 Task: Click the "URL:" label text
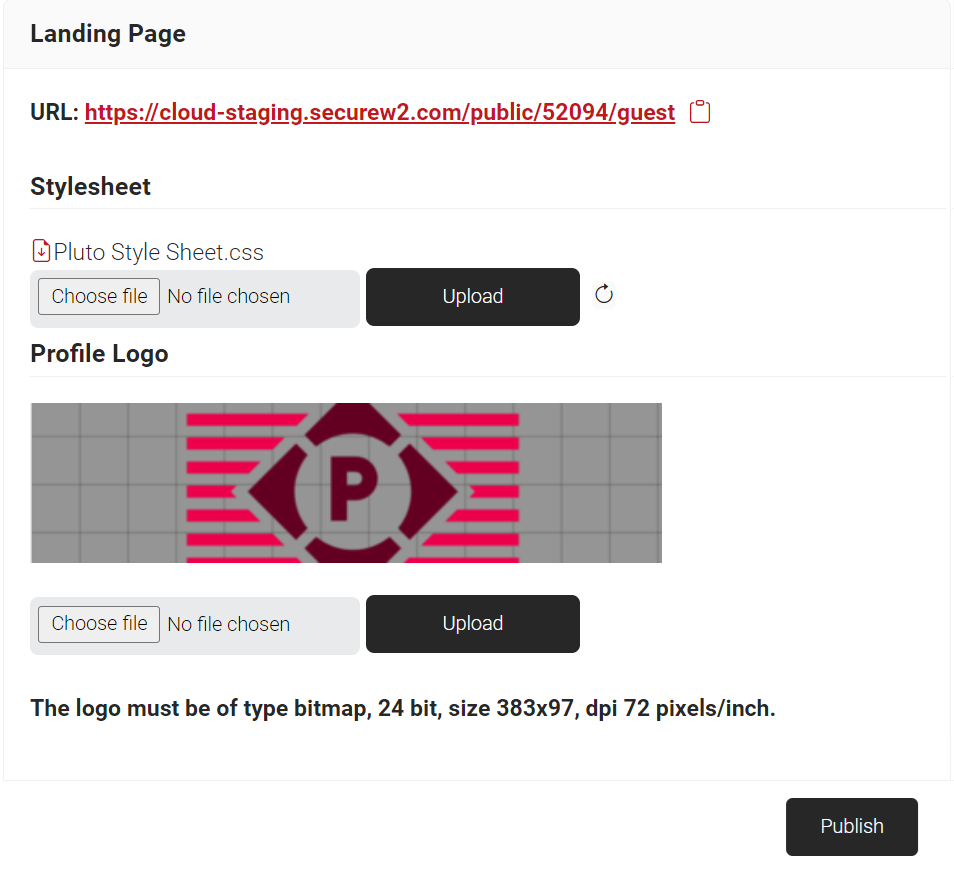[54, 112]
